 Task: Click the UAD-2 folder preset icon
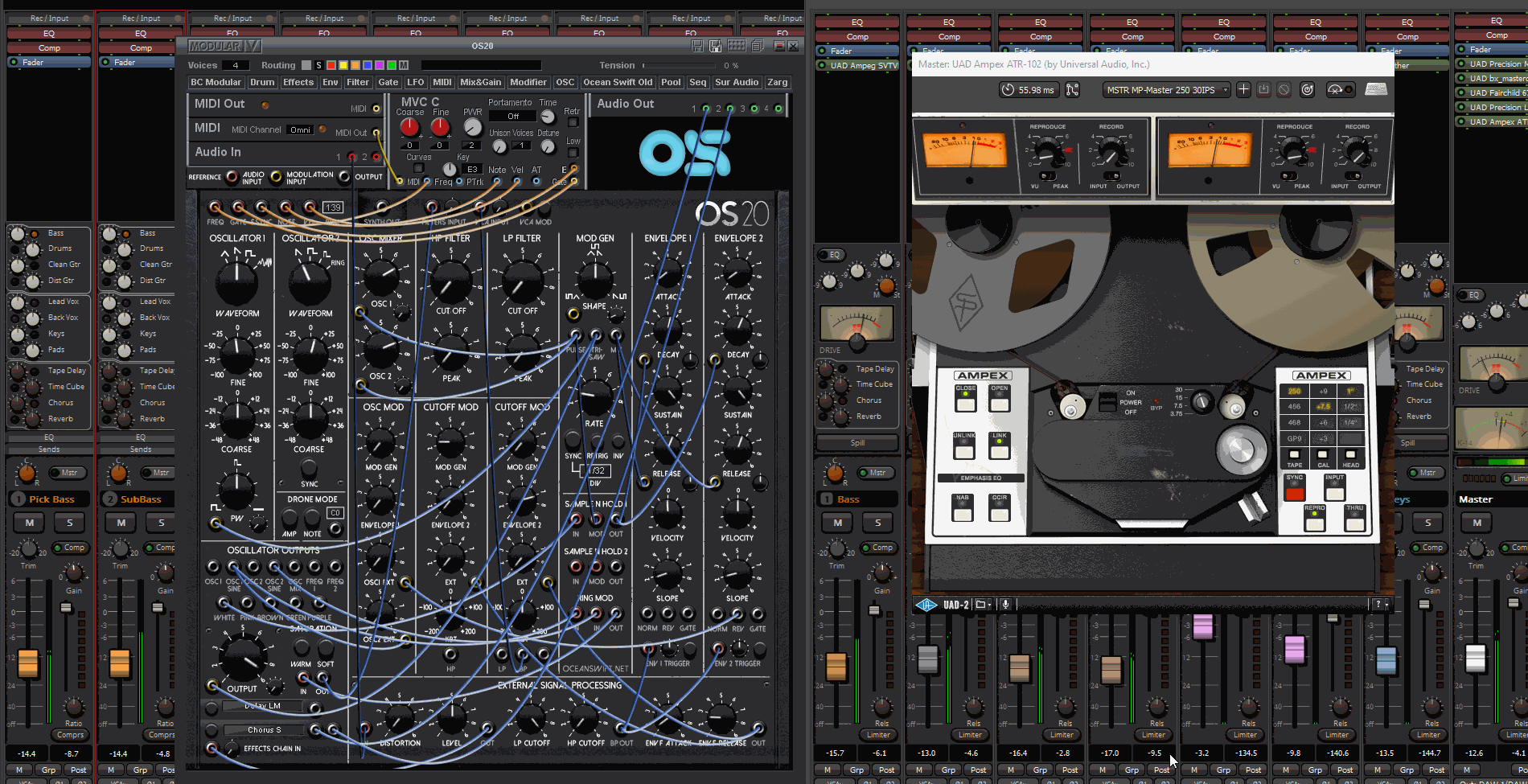(980, 605)
